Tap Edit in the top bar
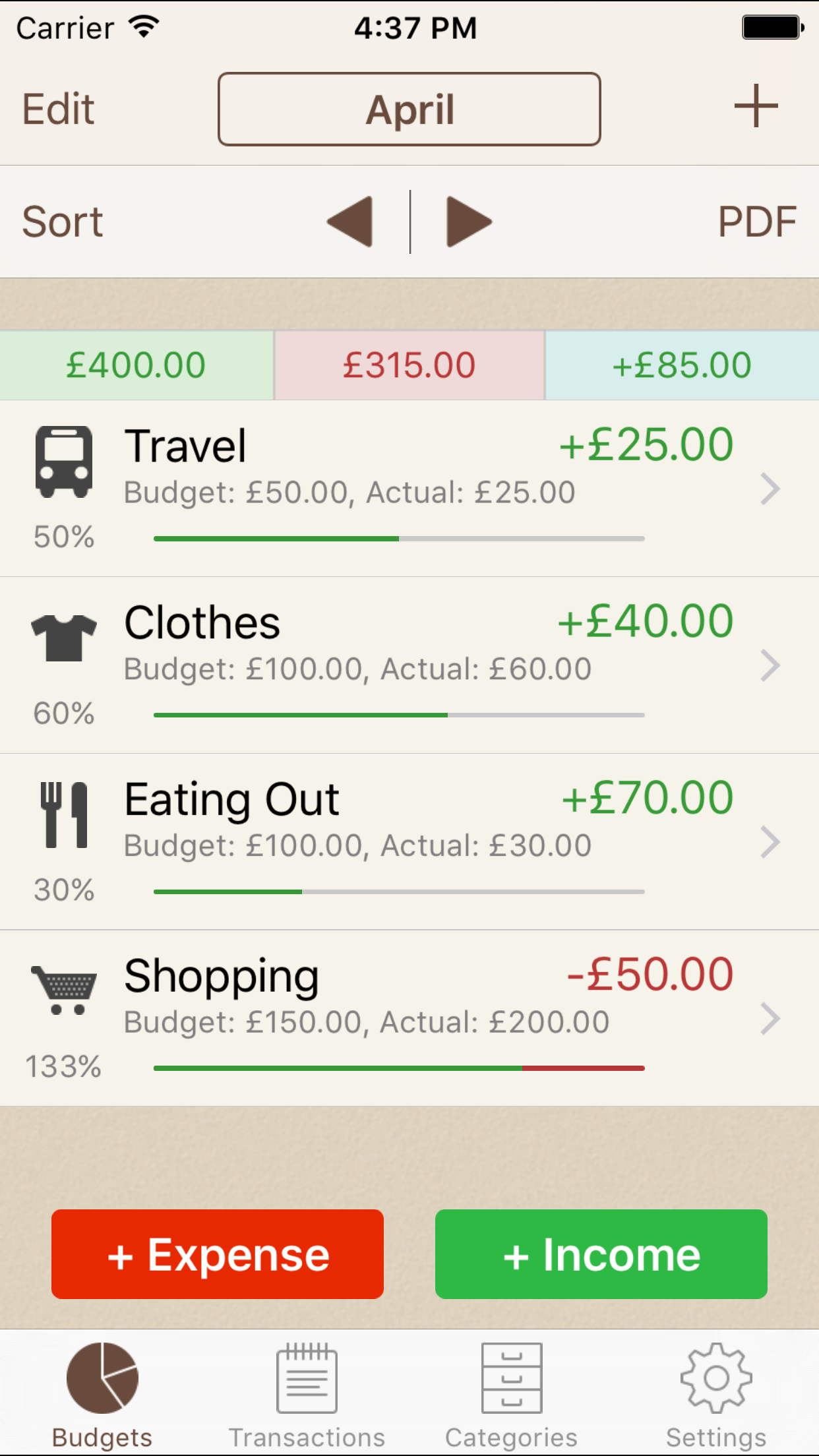The height and width of the screenshot is (1456, 819). click(x=59, y=109)
